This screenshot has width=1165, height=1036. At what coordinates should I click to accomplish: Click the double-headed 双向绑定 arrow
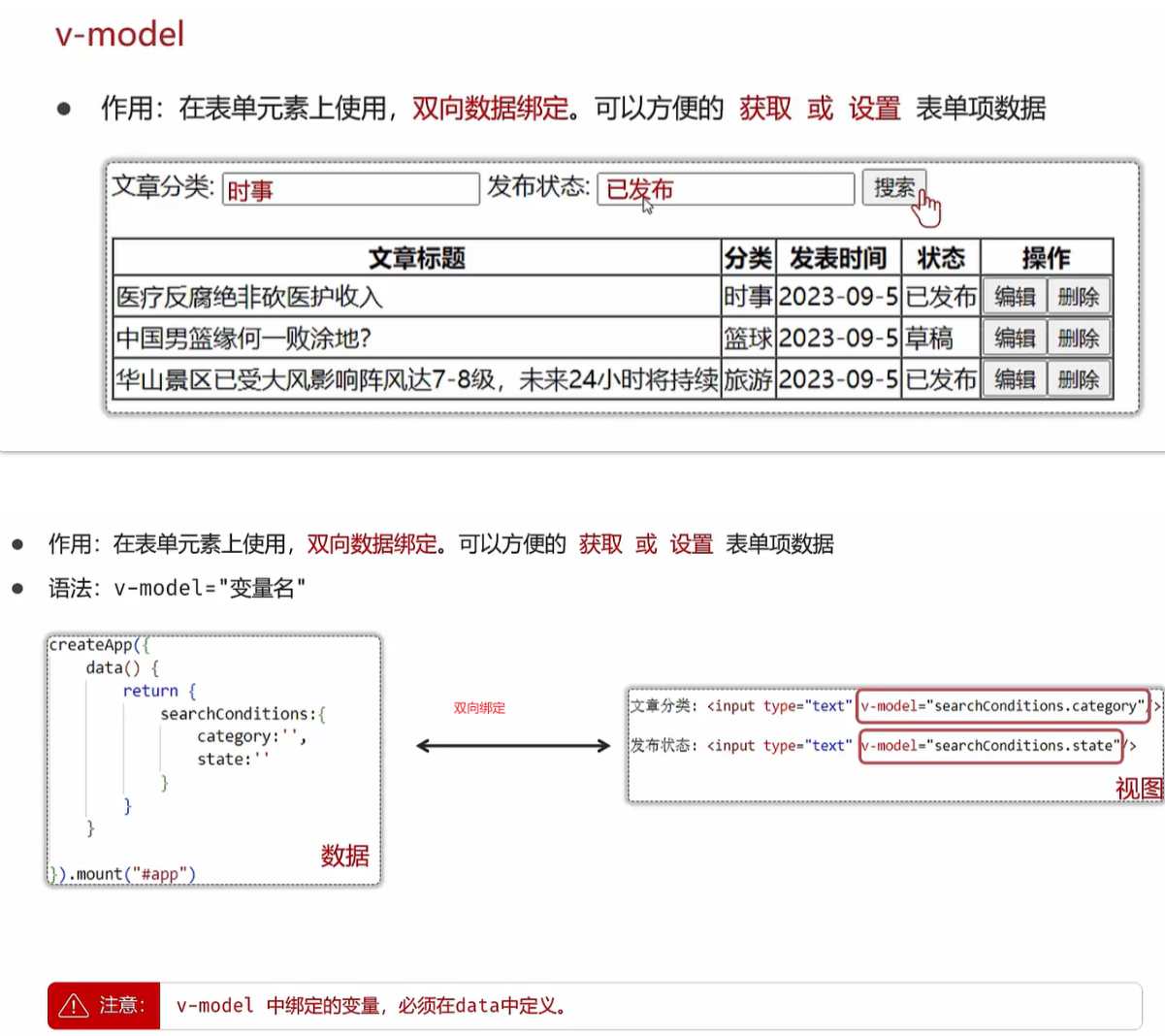(513, 745)
